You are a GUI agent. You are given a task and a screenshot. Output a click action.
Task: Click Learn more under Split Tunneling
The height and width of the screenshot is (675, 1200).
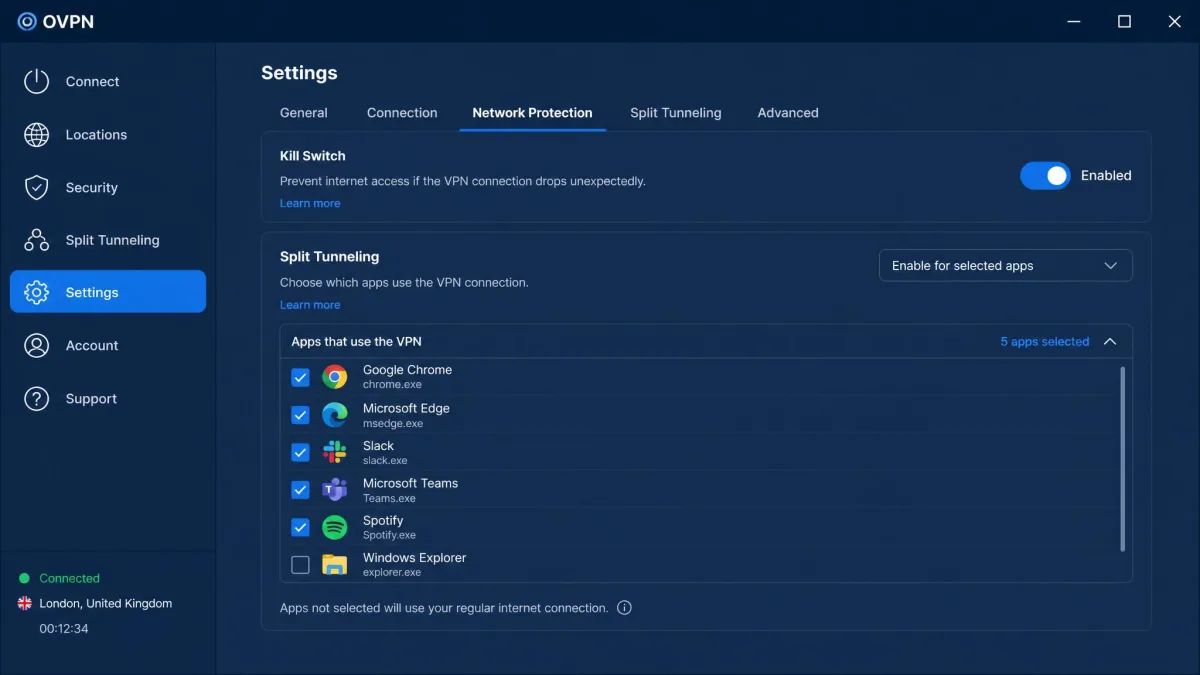click(310, 305)
